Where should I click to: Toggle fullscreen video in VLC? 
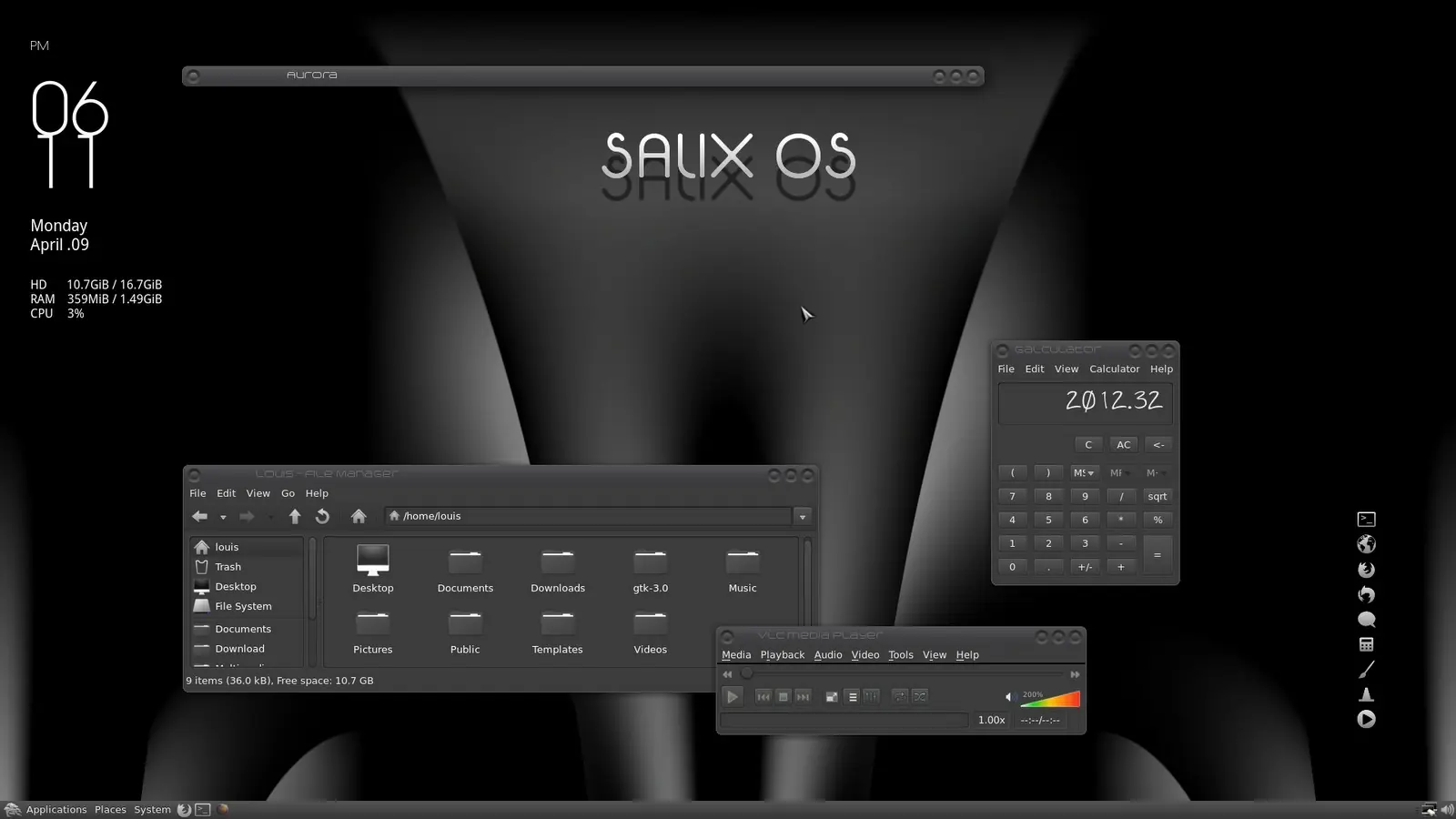[x=832, y=696]
